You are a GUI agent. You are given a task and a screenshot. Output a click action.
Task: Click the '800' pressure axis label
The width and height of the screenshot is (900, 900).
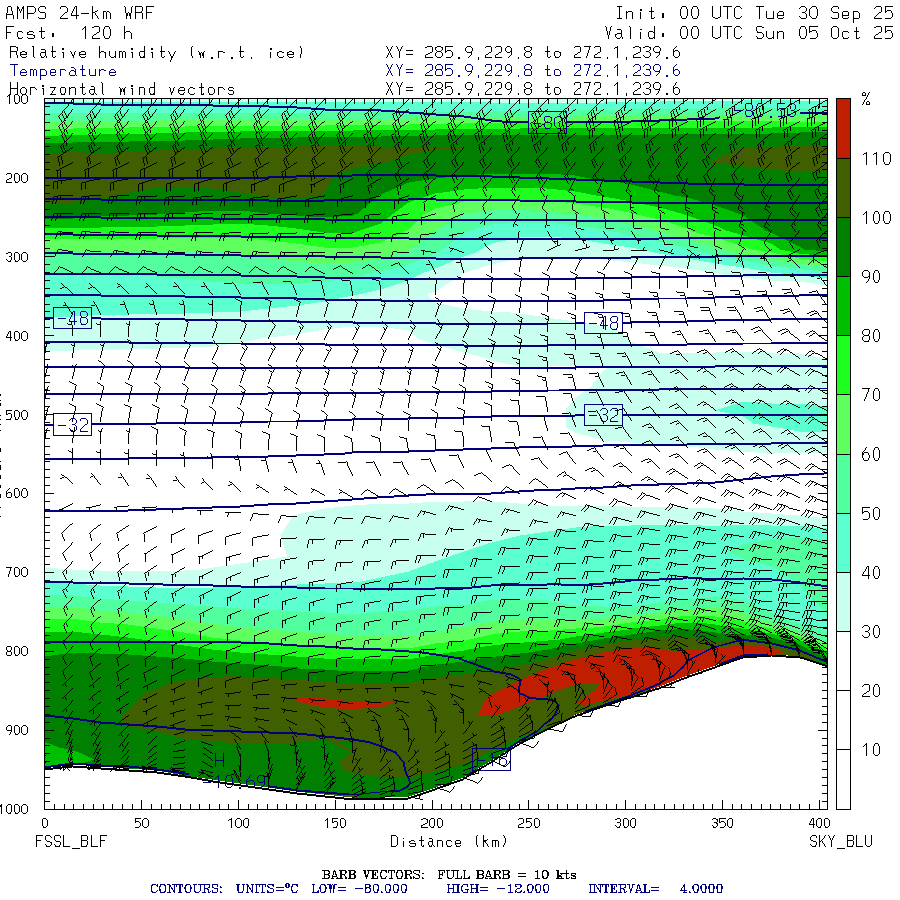(17, 651)
